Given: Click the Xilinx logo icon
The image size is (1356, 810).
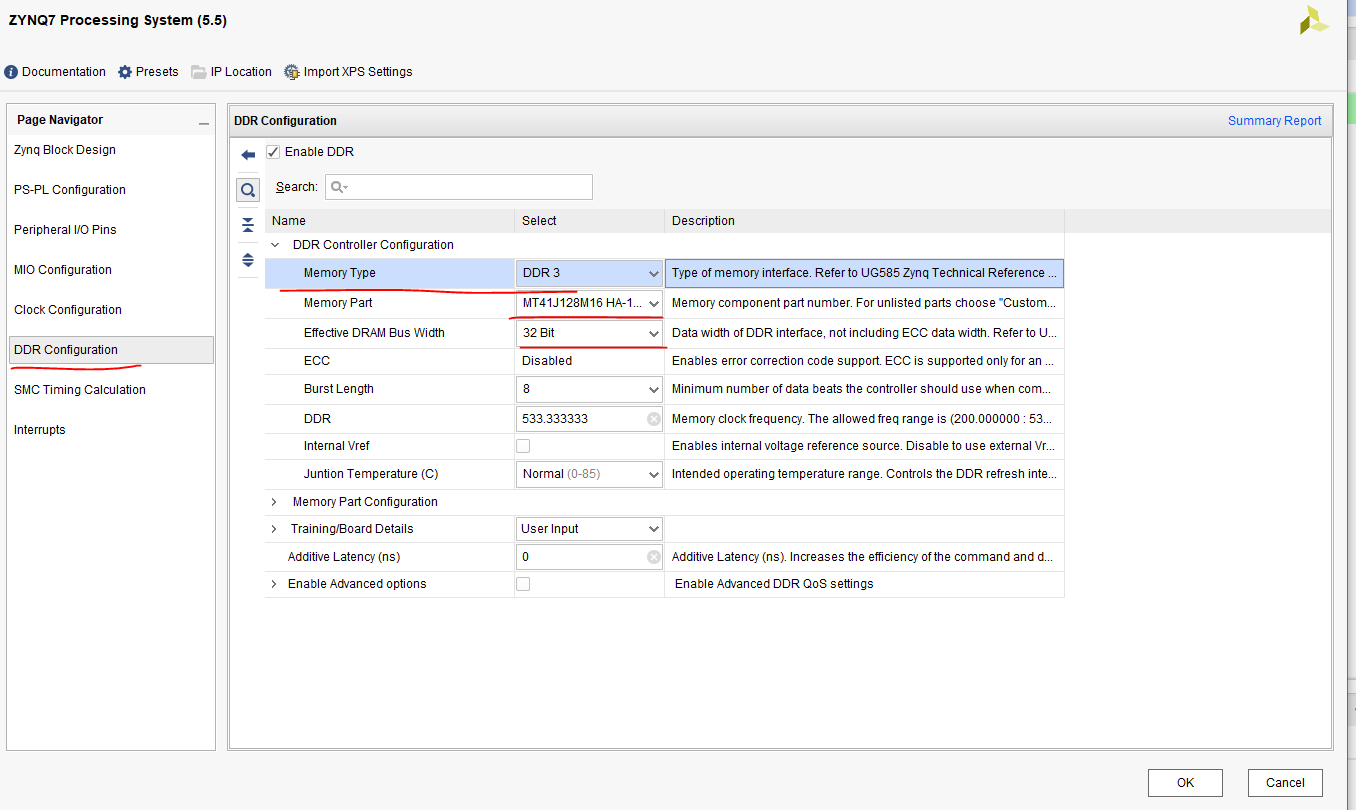Looking at the screenshot, I should tap(1314, 20).
